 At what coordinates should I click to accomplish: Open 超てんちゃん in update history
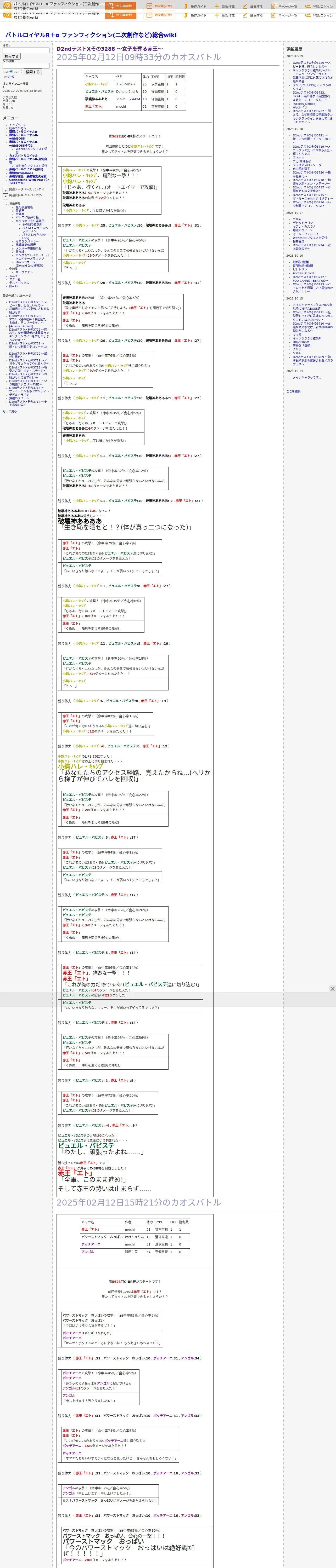(x=301, y=154)
